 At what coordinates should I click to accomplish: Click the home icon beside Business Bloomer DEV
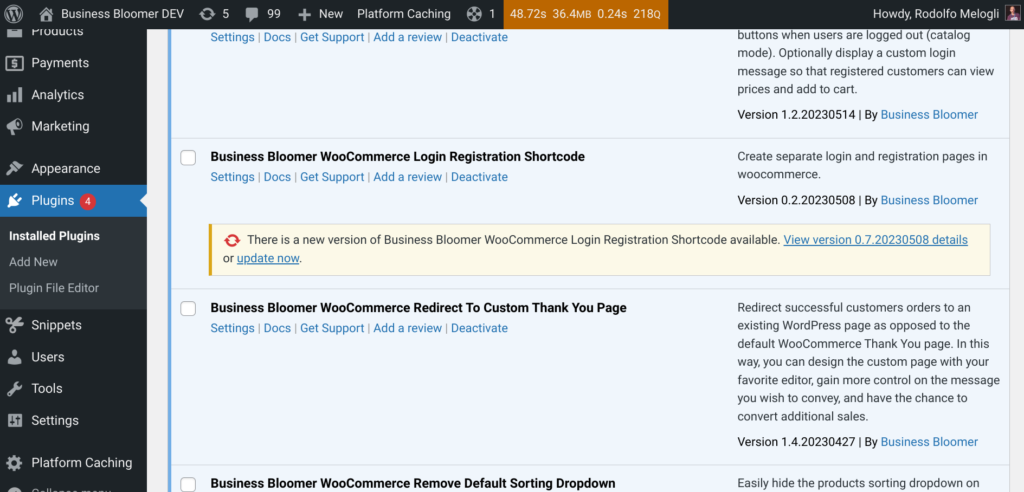point(46,14)
